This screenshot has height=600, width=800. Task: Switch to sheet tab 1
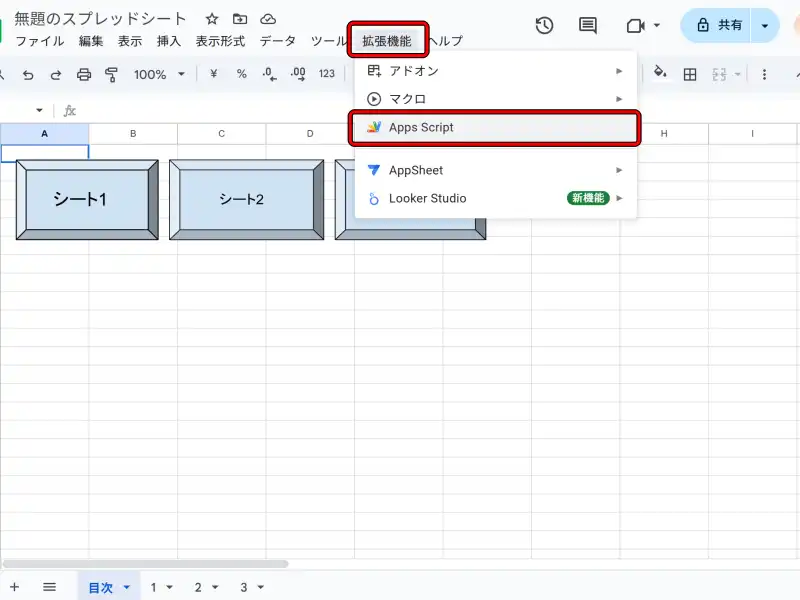(153, 588)
